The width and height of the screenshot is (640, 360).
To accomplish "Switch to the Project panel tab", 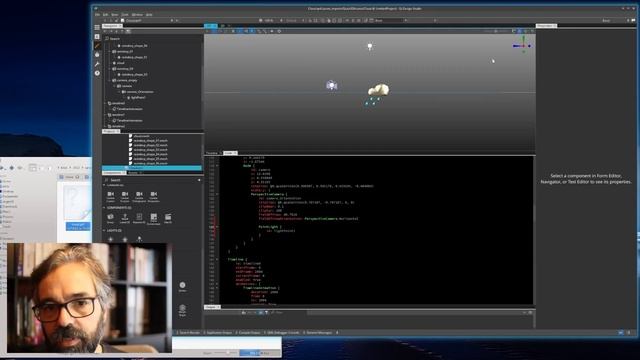I will [110, 131].
